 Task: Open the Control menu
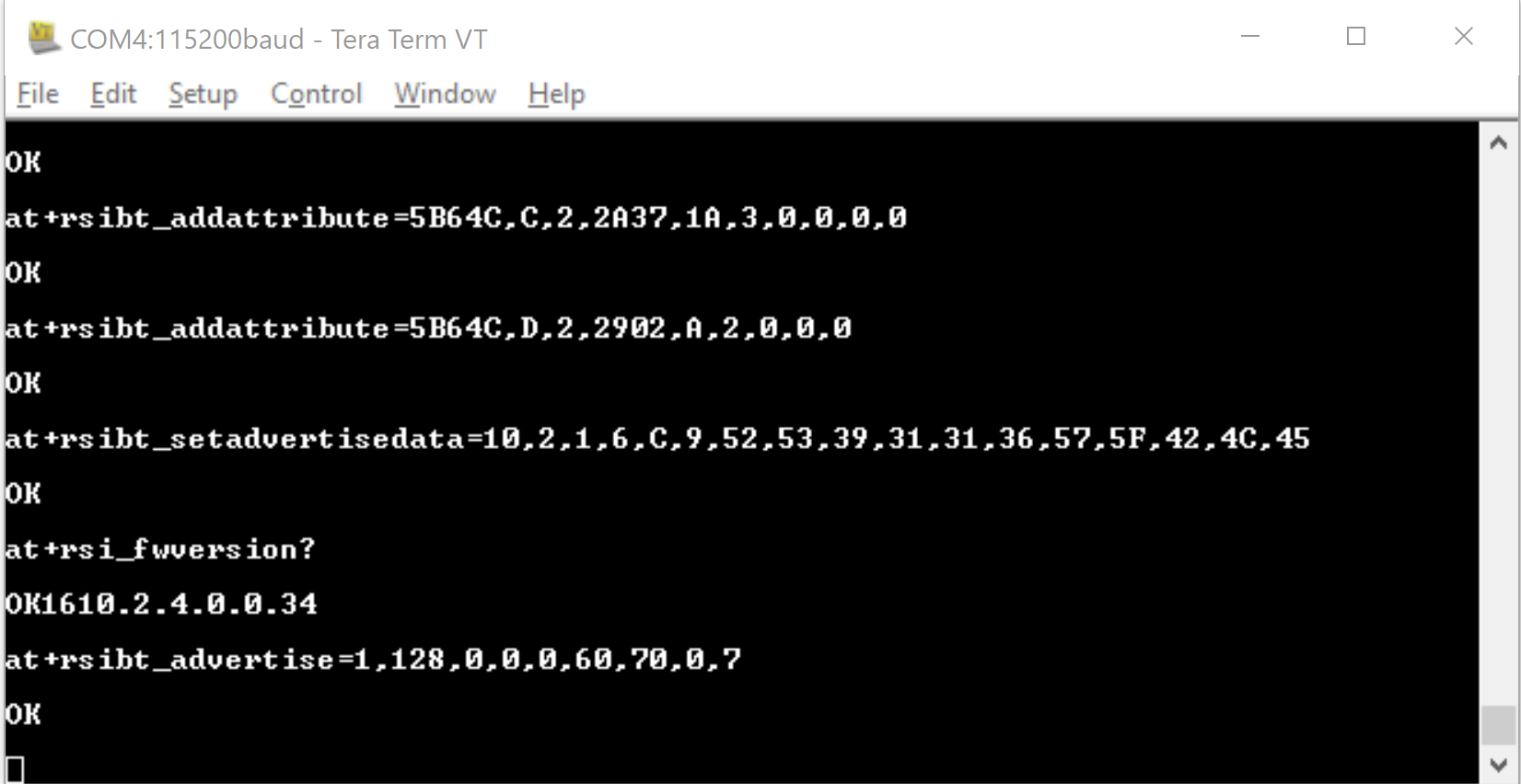316,94
